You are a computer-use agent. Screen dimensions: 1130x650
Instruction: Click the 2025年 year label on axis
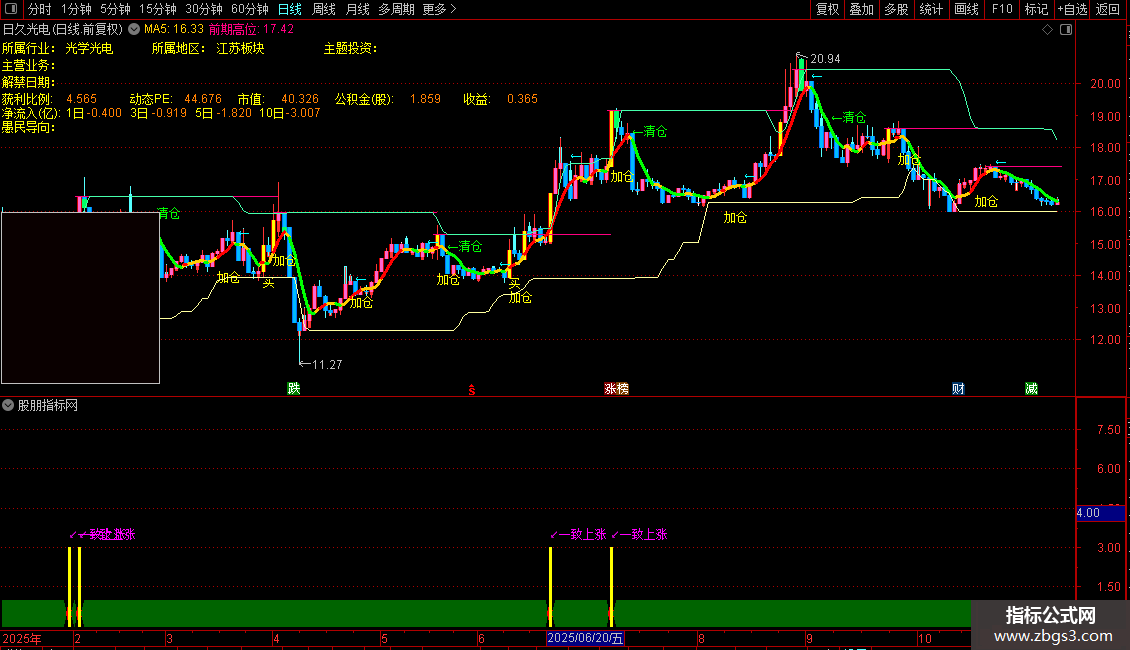click(22, 638)
